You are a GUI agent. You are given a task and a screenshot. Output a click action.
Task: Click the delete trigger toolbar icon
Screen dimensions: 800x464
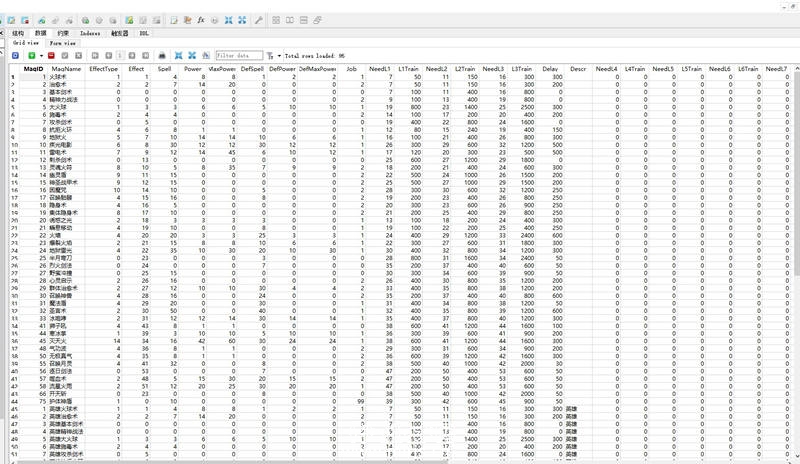coord(113,20)
